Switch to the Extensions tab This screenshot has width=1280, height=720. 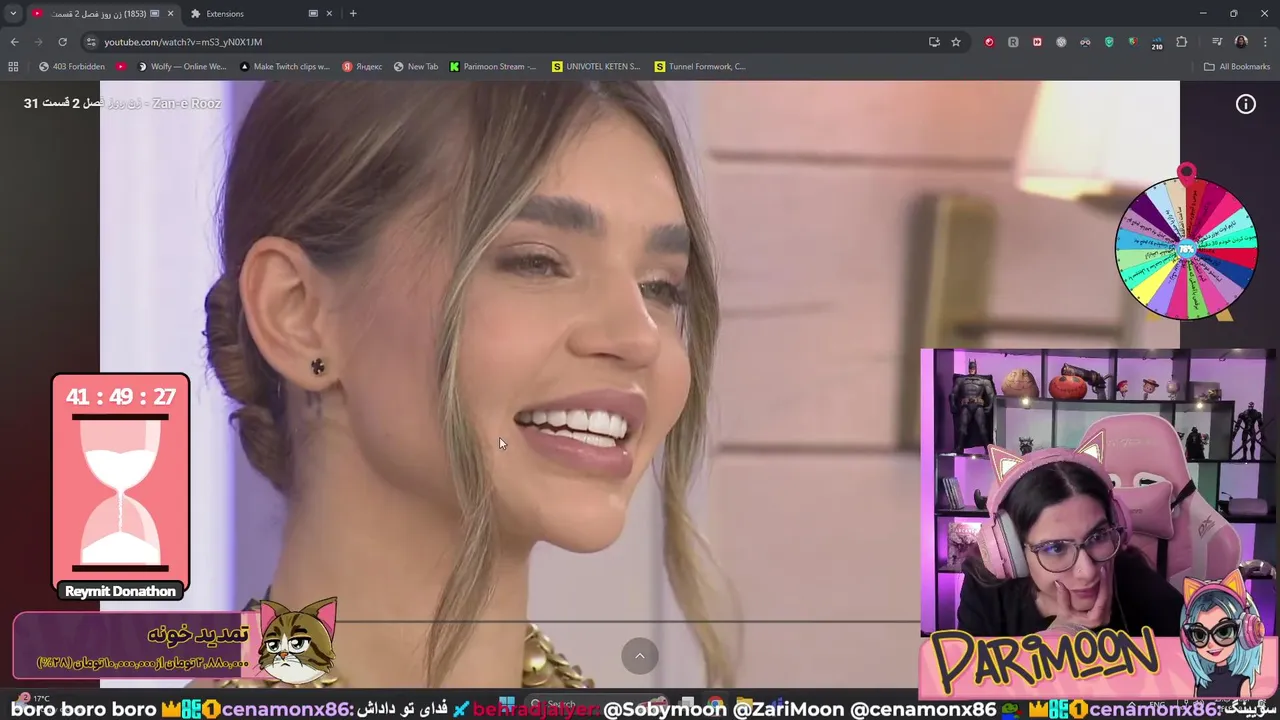pos(260,13)
